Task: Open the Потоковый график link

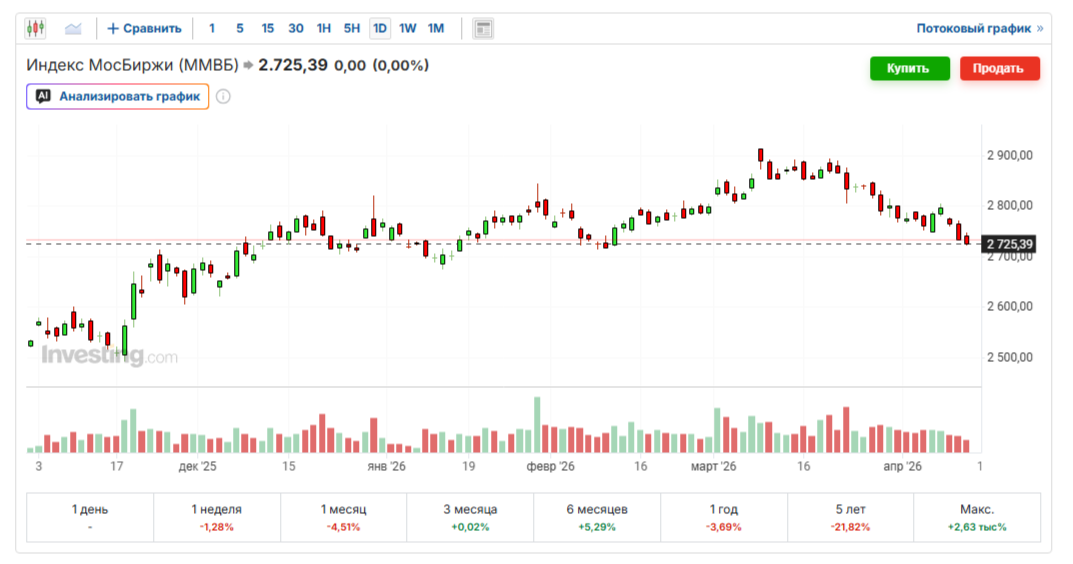Action: pyautogui.click(x=979, y=28)
